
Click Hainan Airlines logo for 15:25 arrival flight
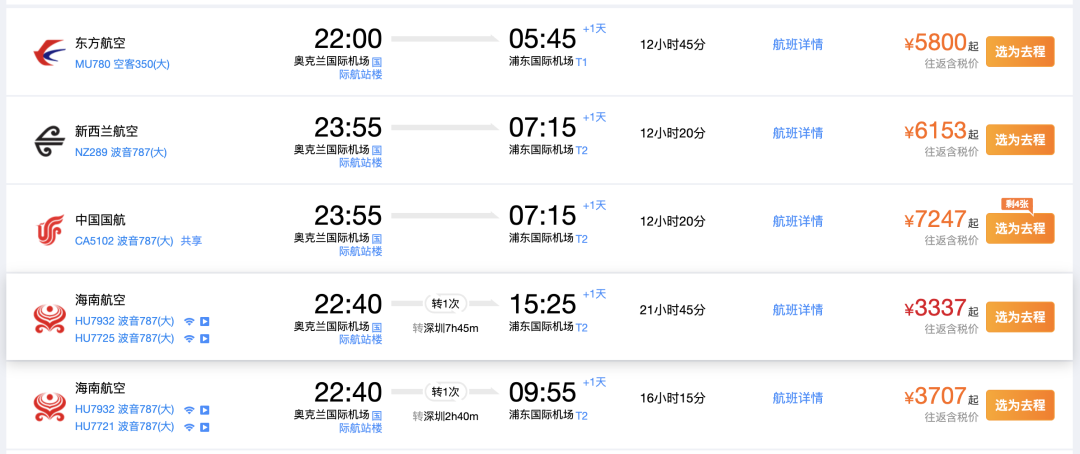pos(50,318)
